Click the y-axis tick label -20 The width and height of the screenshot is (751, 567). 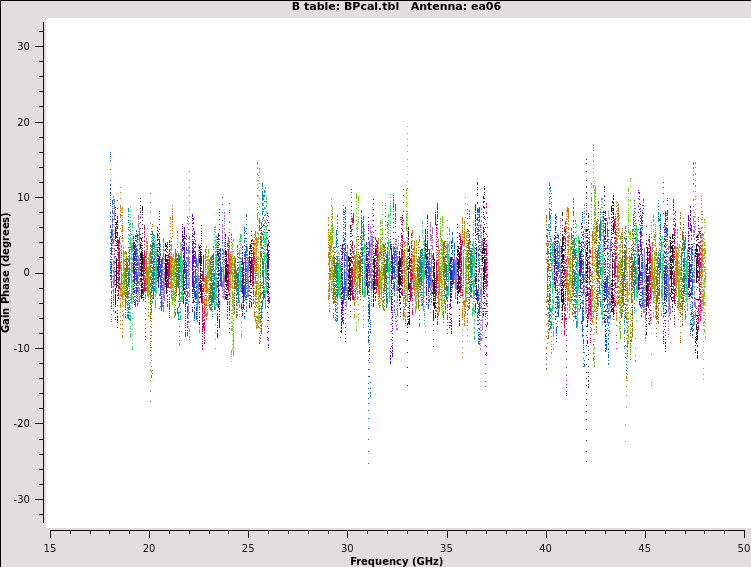click(x=21, y=424)
